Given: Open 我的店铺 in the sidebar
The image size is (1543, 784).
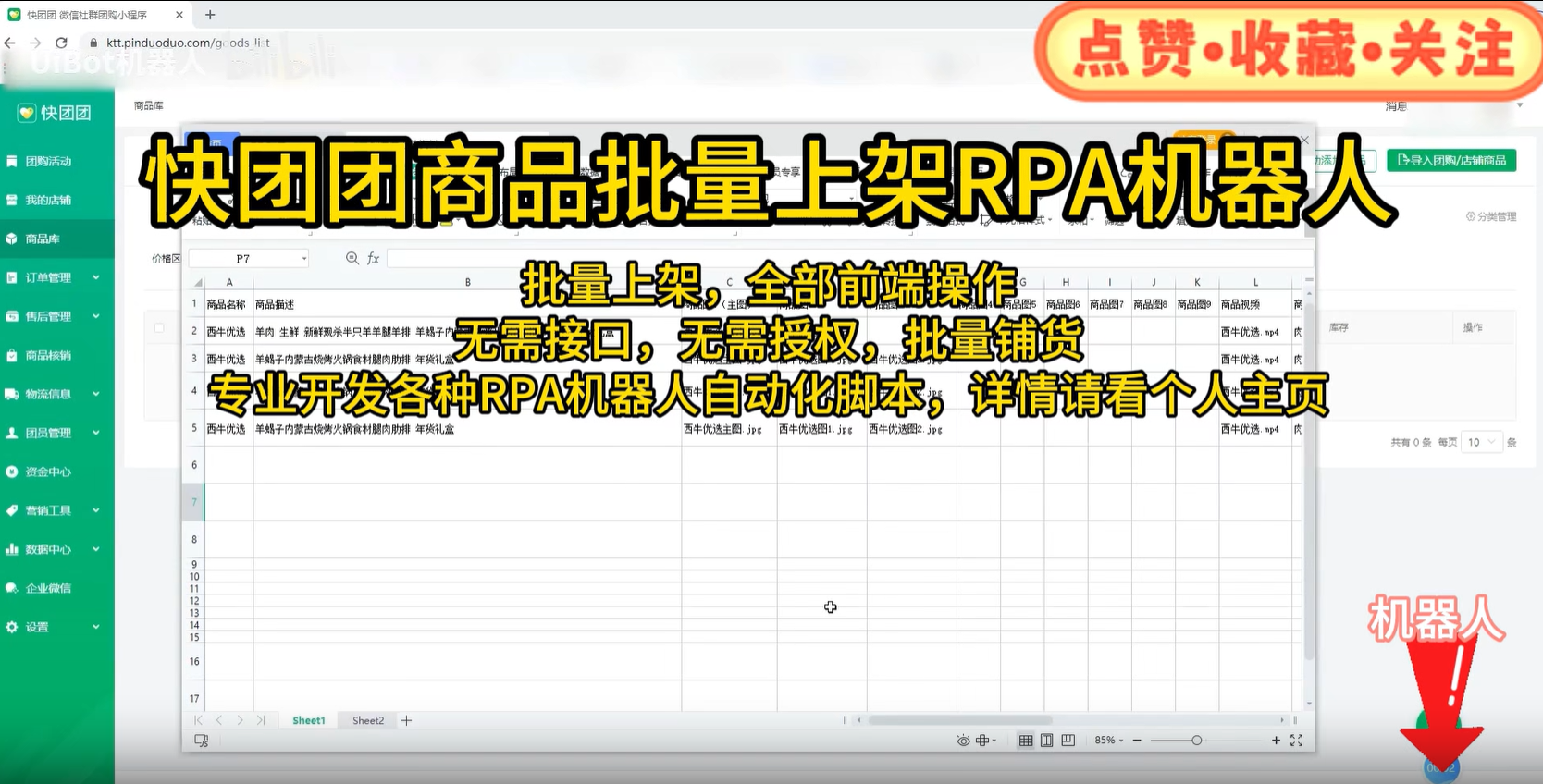Looking at the screenshot, I should pyautogui.click(x=48, y=200).
